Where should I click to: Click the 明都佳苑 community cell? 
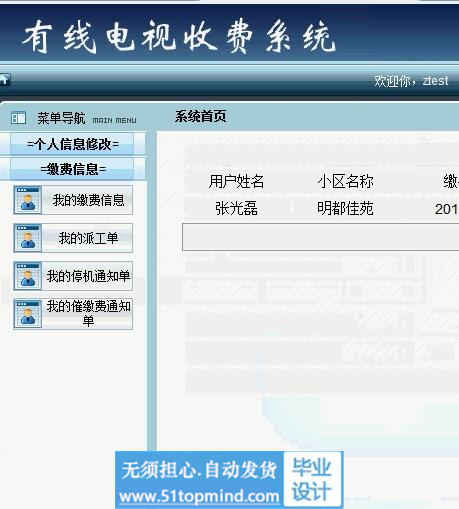tap(345, 209)
